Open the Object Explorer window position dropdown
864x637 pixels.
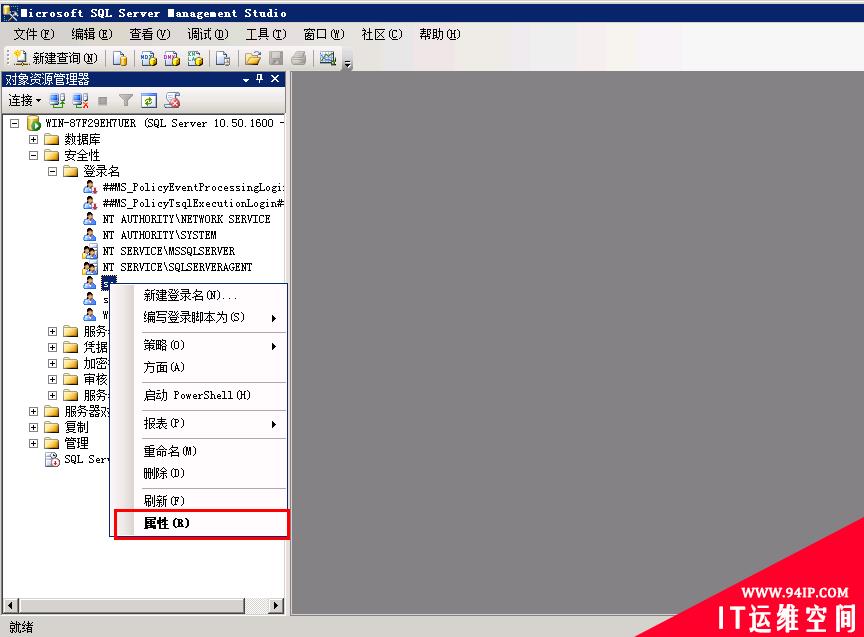(246, 80)
